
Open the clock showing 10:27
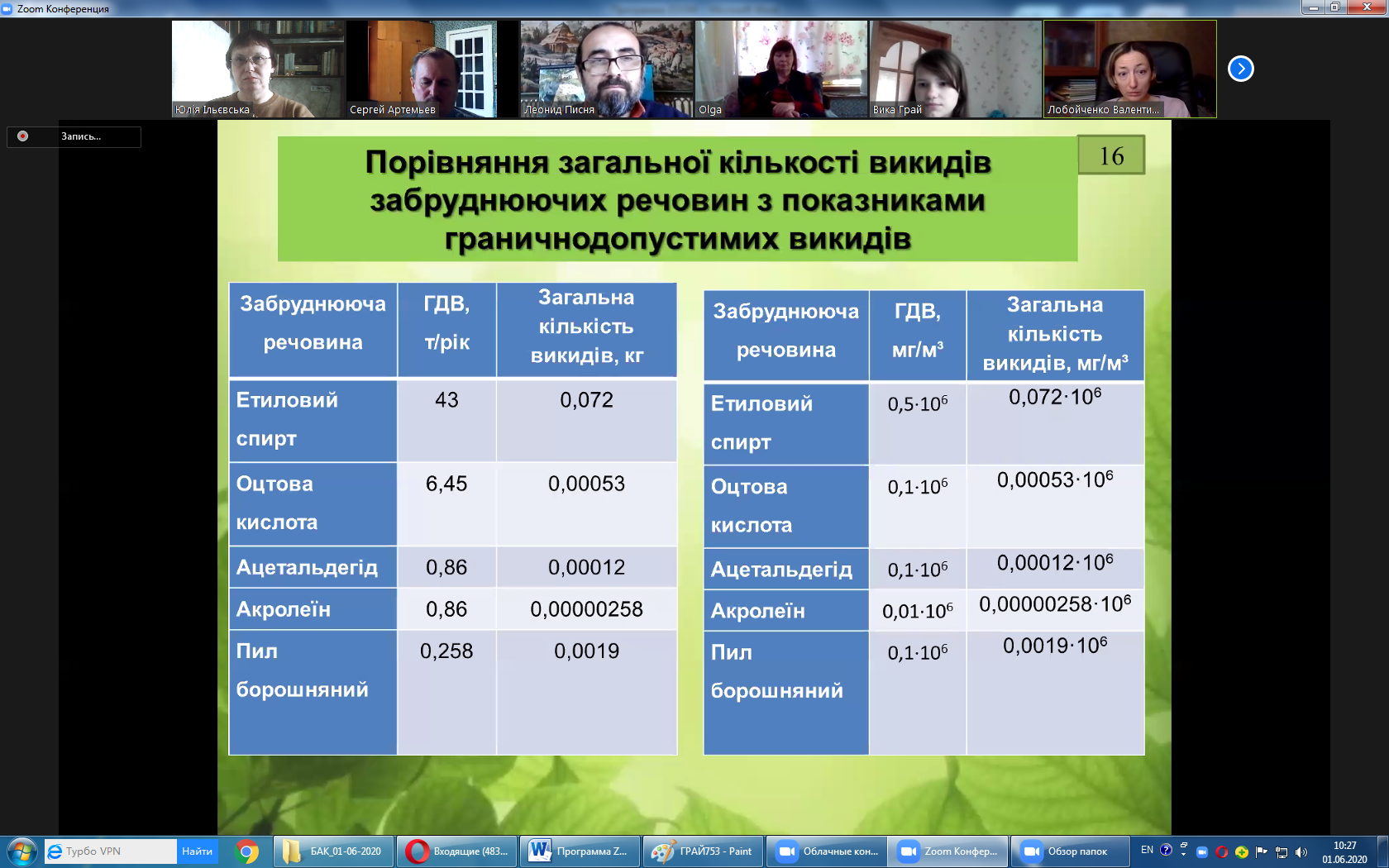[x=1344, y=852]
